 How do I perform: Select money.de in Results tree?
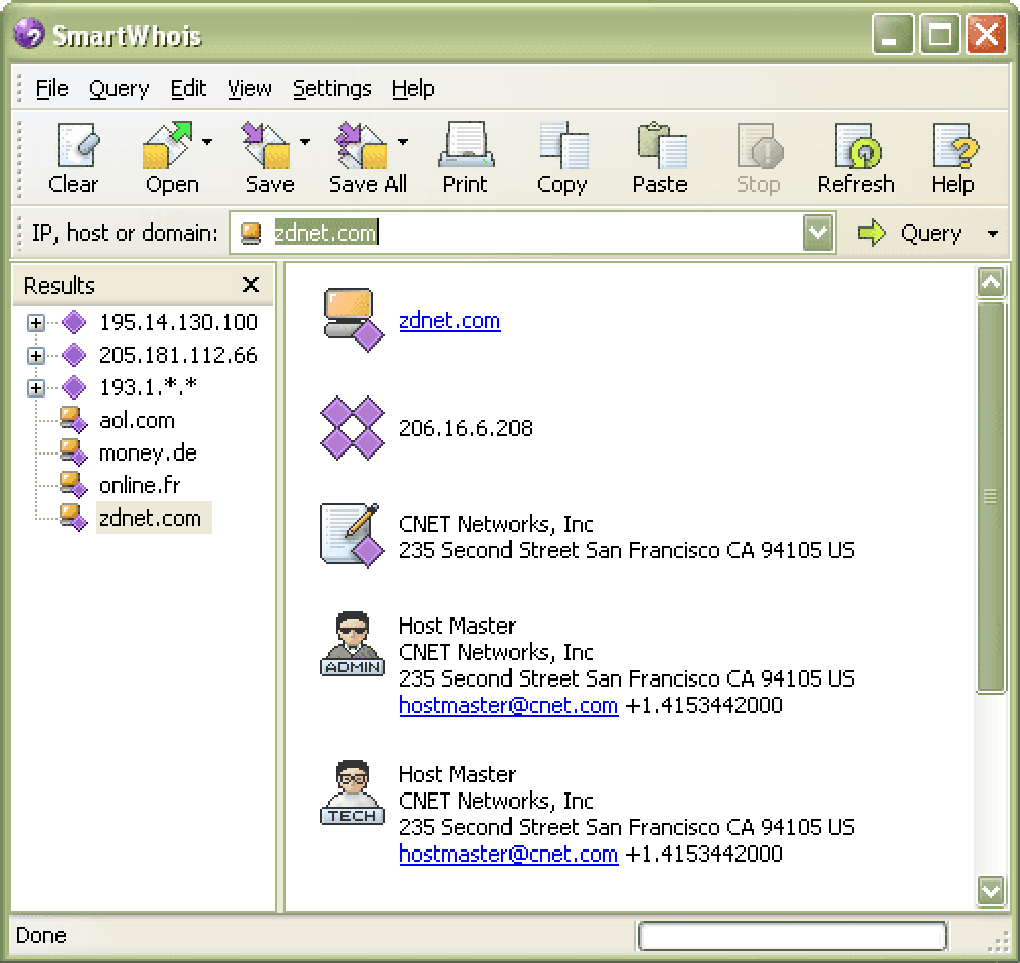coord(148,453)
